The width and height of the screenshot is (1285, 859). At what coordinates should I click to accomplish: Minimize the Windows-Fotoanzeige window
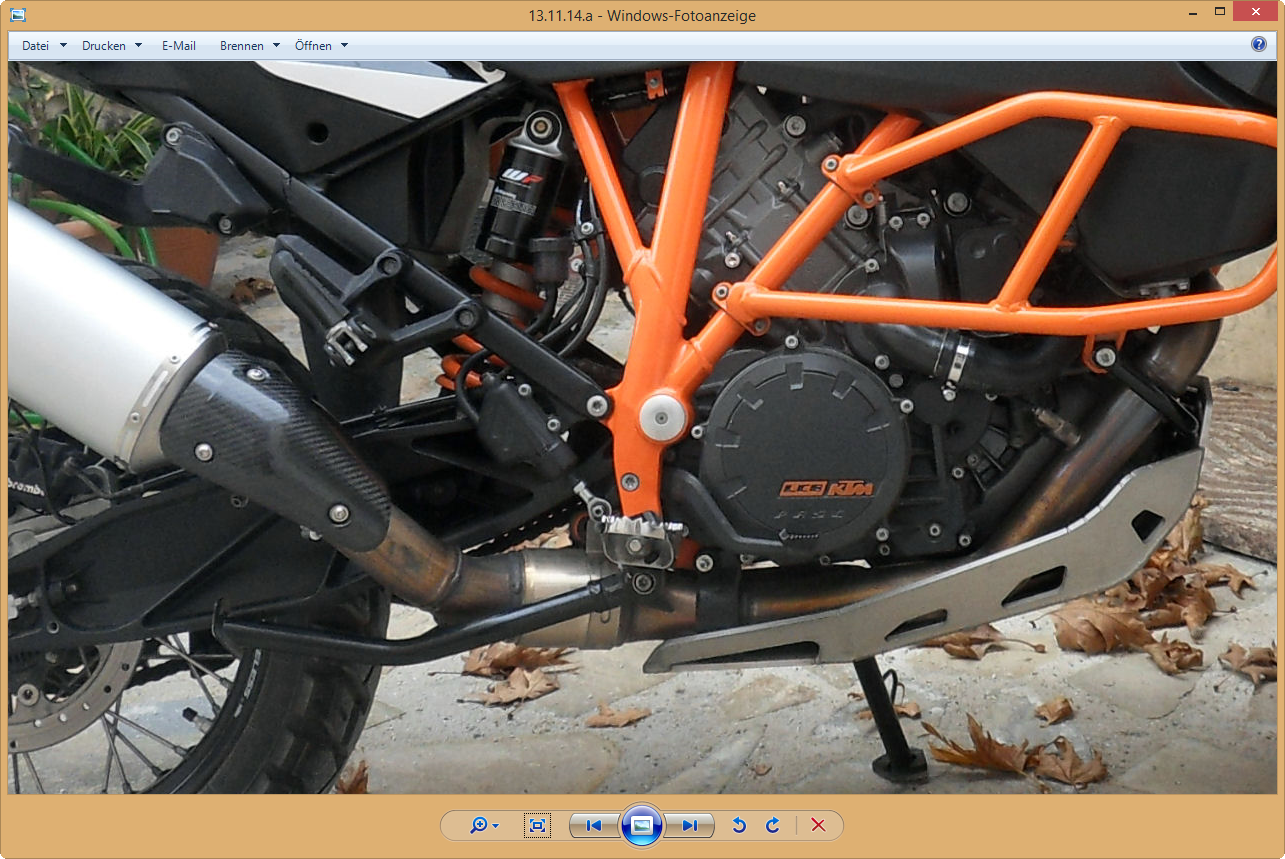tap(1190, 12)
